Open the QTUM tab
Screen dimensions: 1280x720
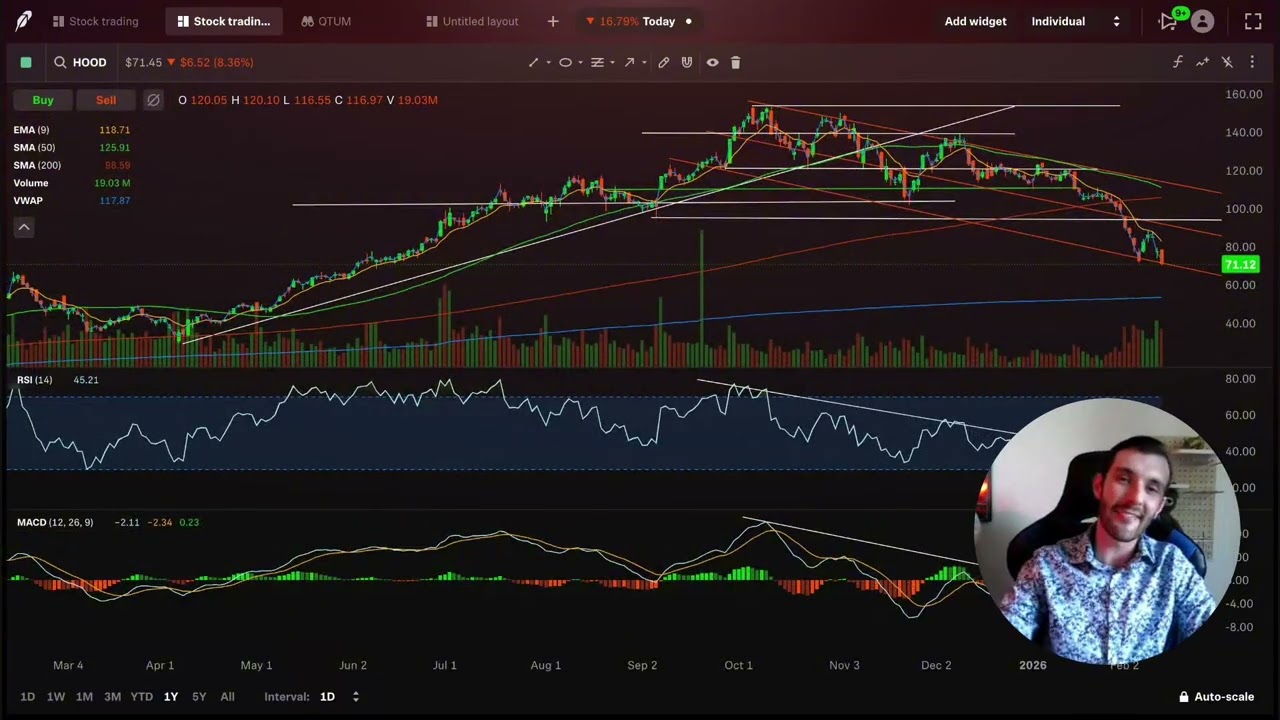point(326,21)
